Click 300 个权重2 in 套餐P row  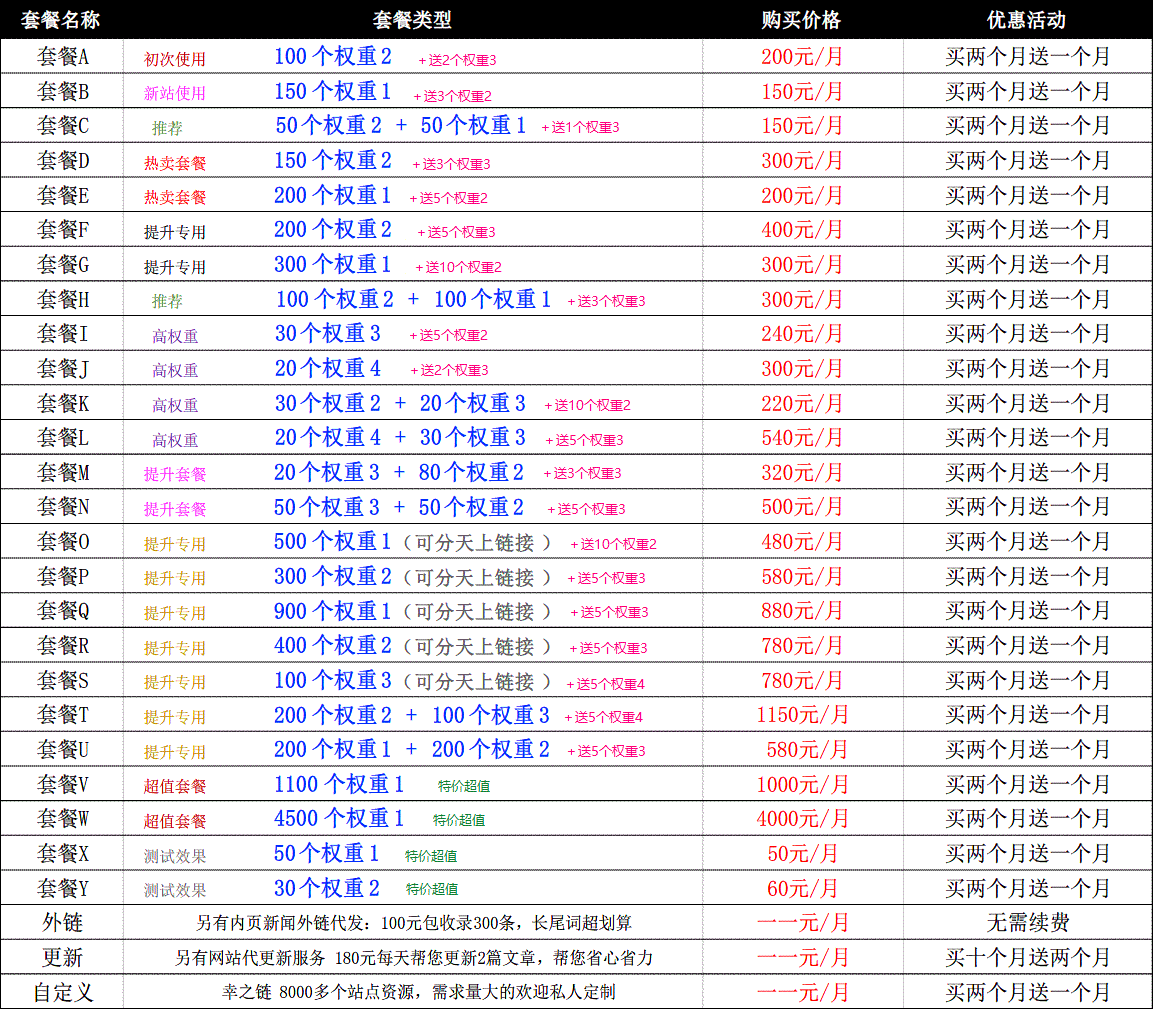(333, 576)
